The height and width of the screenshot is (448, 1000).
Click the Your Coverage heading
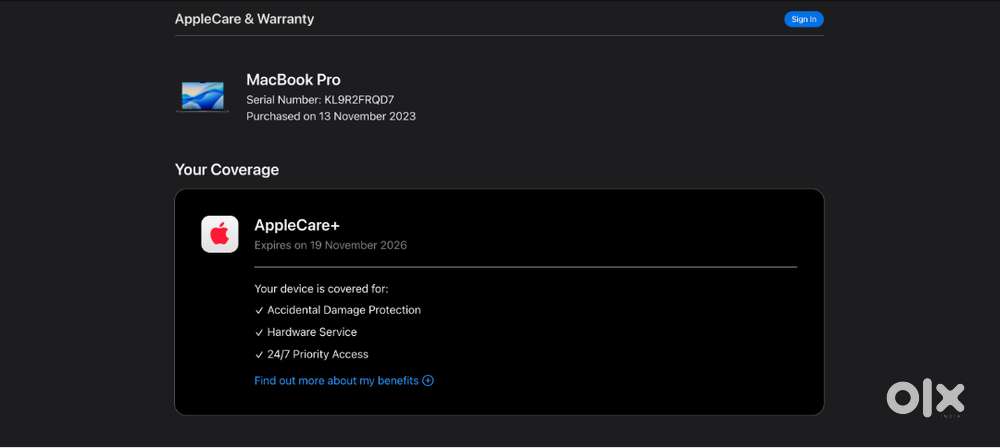pyautogui.click(x=227, y=170)
